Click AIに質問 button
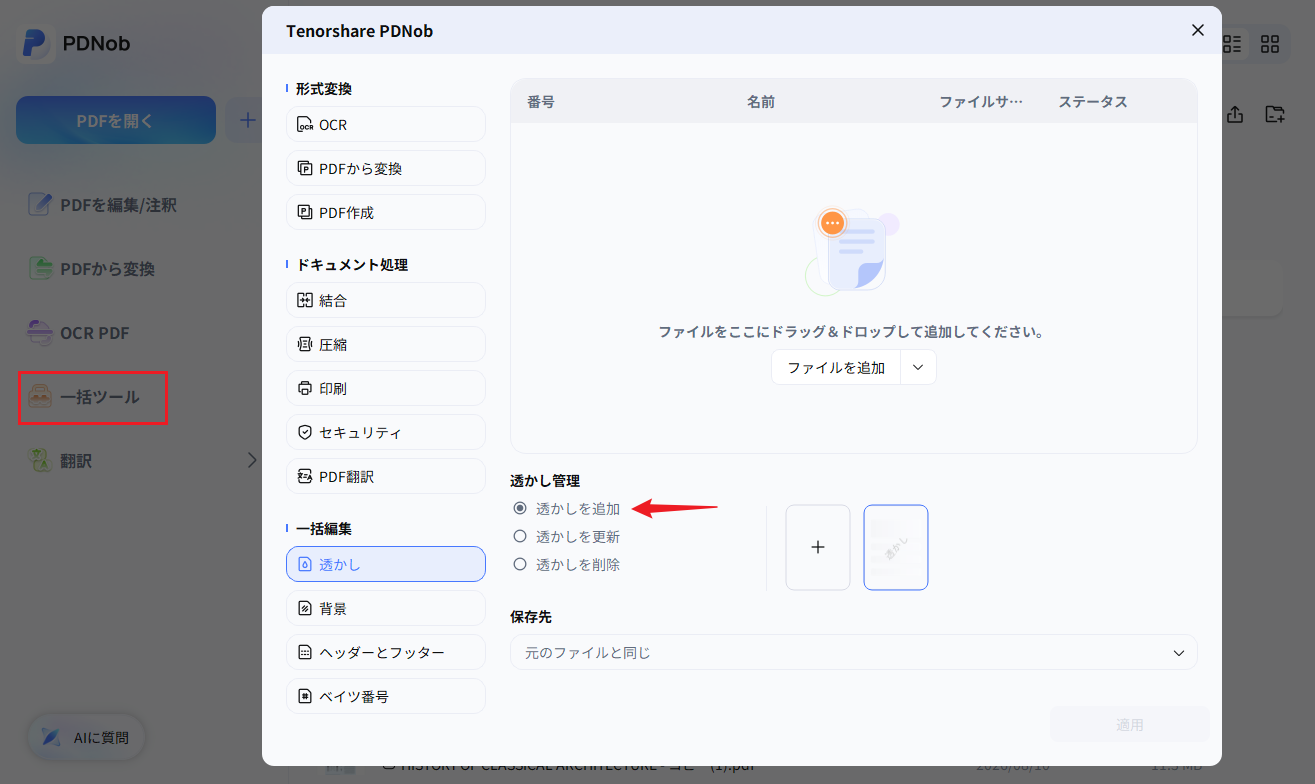 (x=86, y=738)
